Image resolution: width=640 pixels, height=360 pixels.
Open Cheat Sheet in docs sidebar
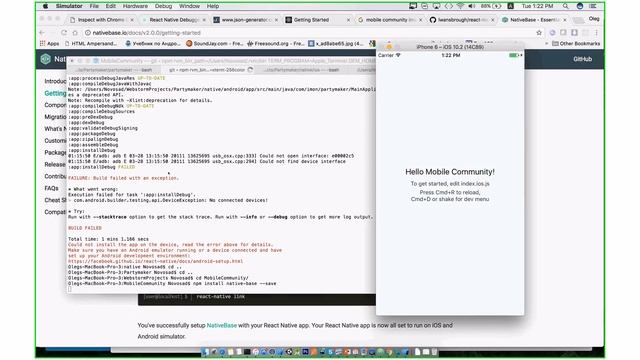click(55, 200)
